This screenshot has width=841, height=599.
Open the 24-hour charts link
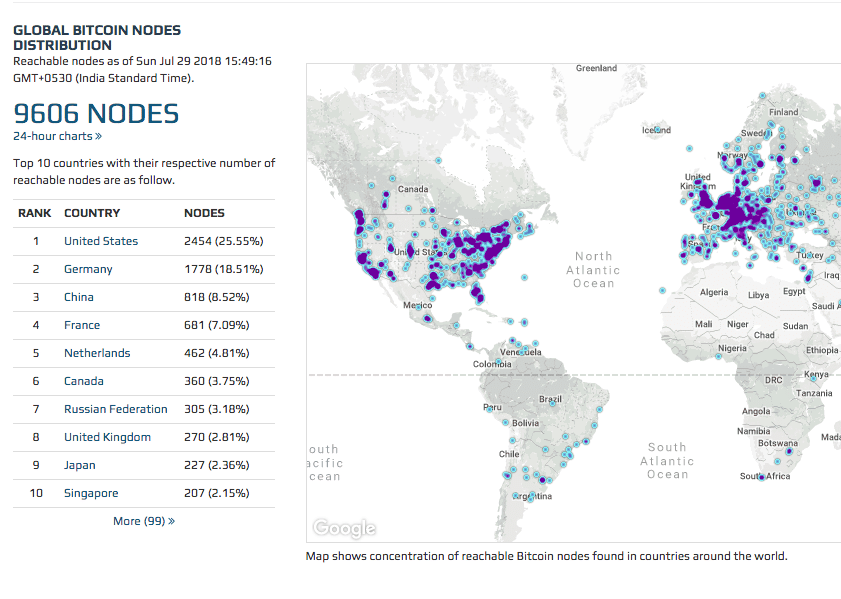tap(57, 136)
